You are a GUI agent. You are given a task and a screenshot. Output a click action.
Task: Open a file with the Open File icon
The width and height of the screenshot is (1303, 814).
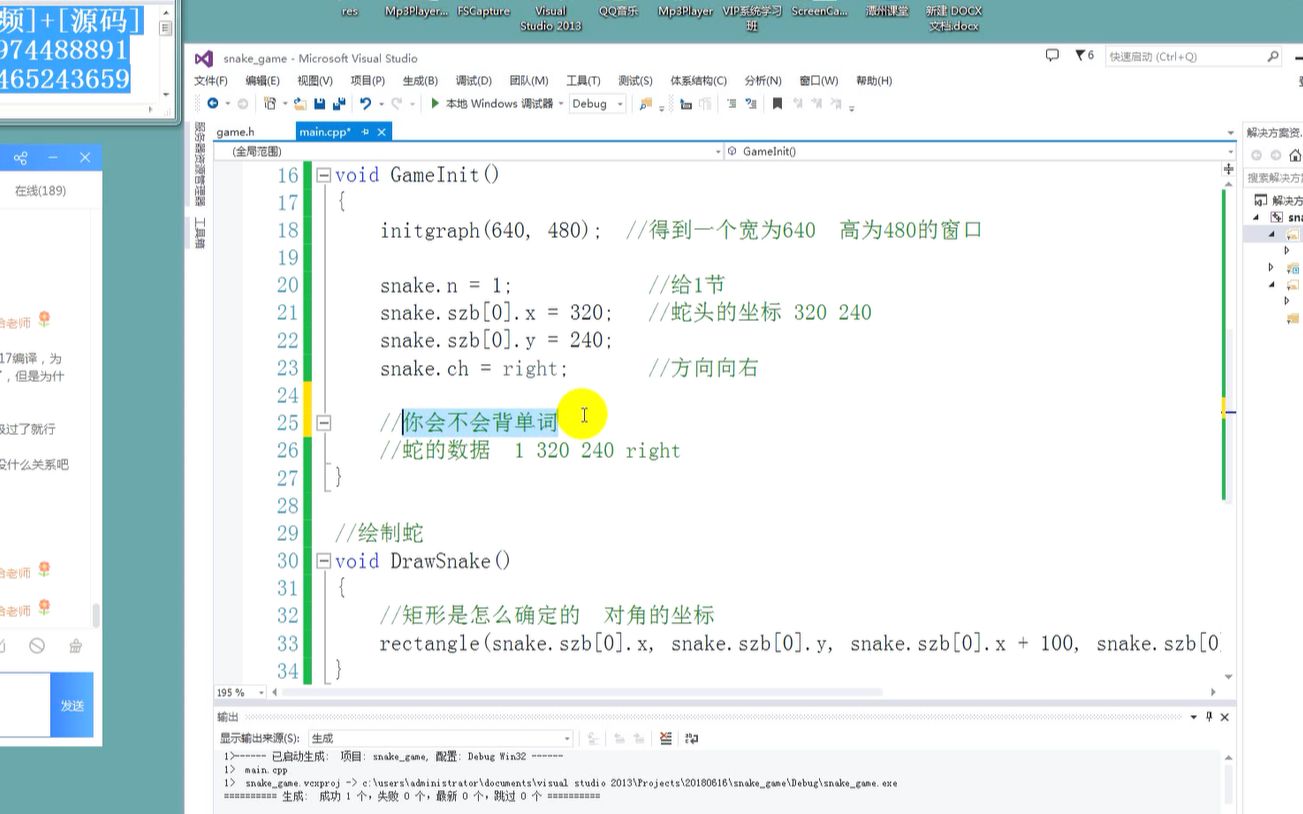pyautogui.click(x=299, y=103)
